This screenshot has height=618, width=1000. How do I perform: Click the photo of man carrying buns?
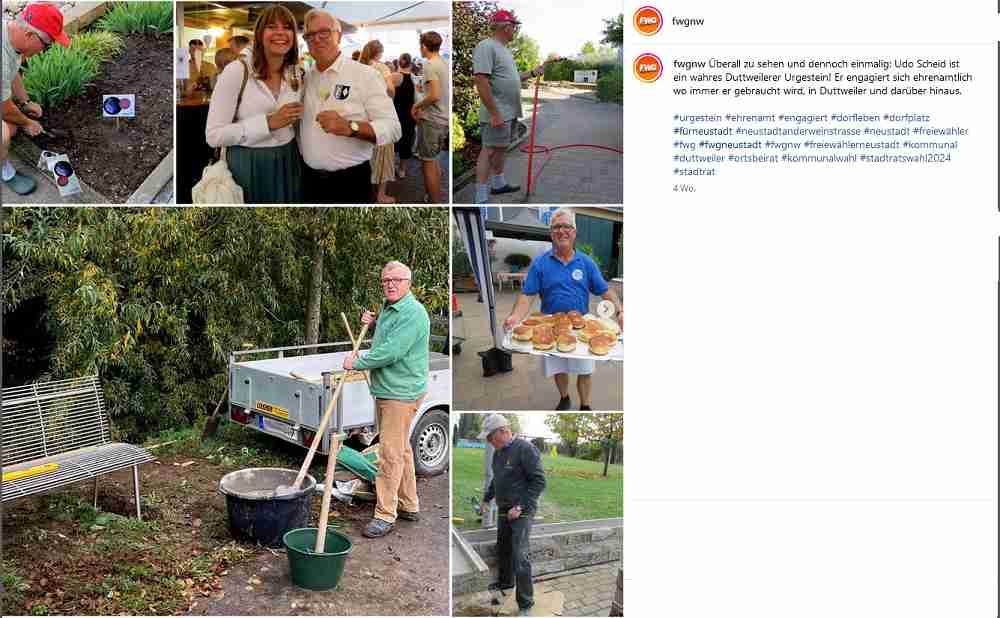pyautogui.click(x=538, y=309)
